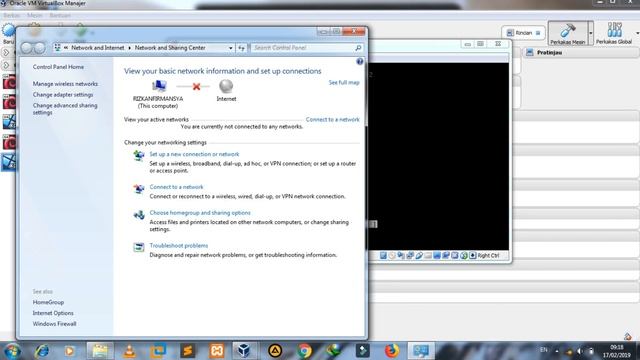Open XAMPP from the taskbar

217,351
